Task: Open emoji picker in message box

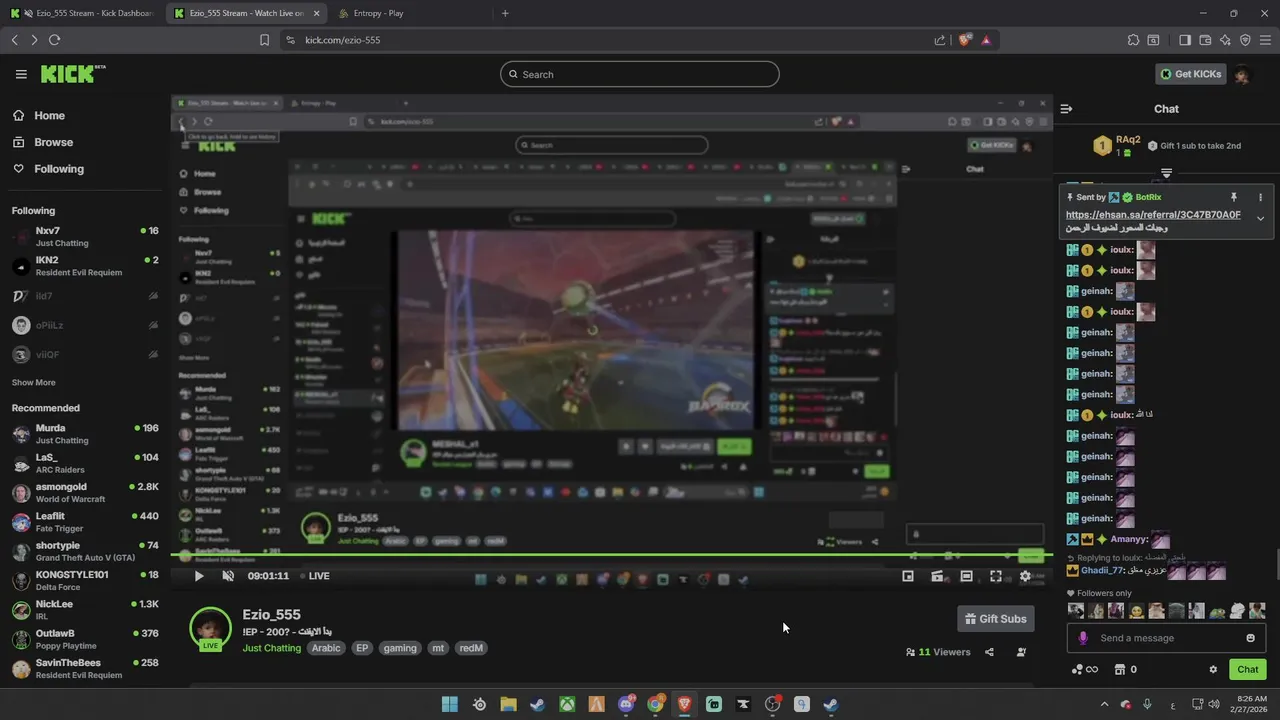Action: pyautogui.click(x=1250, y=638)
